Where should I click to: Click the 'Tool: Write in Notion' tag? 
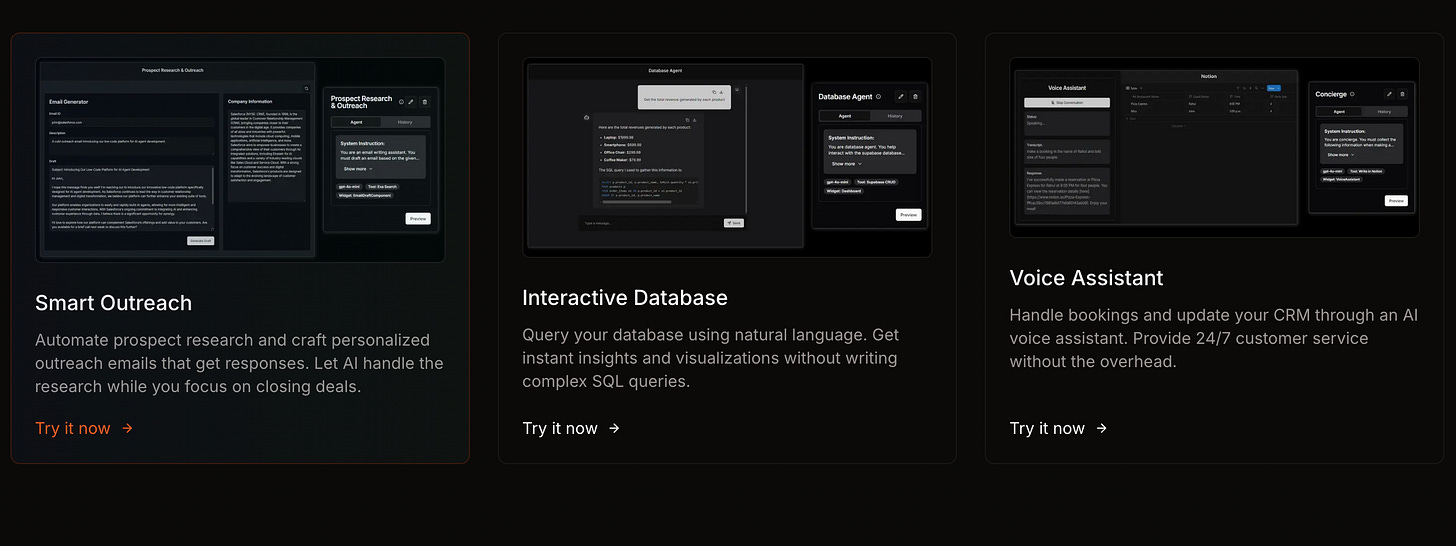(1365, 171)
